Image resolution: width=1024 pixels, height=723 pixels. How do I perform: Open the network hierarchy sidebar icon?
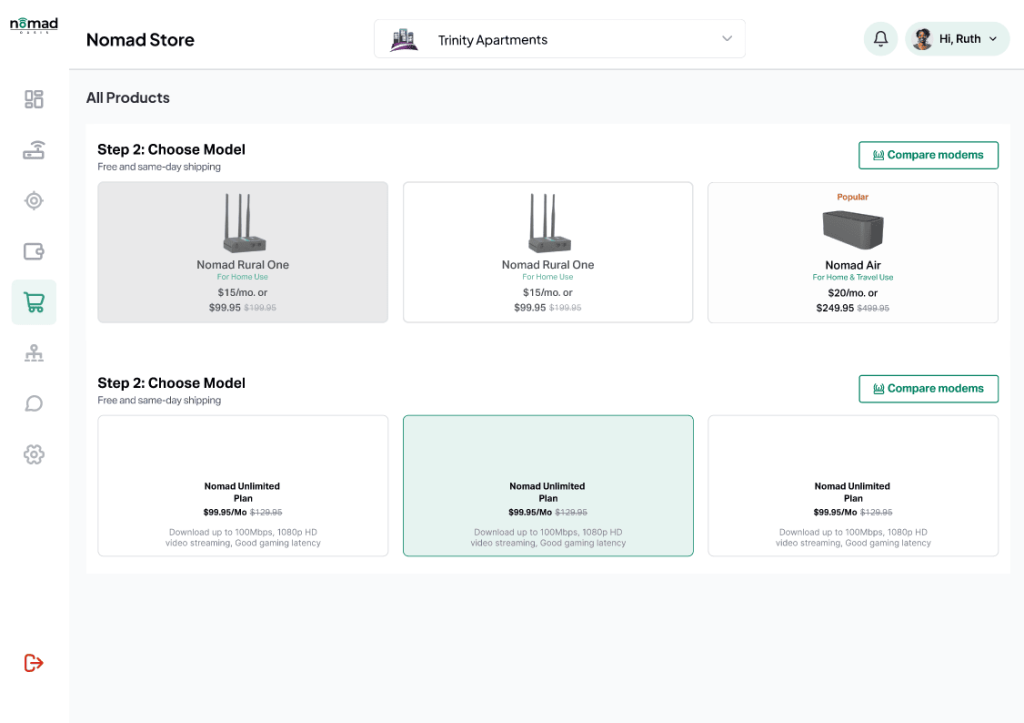tap(33, 352)
